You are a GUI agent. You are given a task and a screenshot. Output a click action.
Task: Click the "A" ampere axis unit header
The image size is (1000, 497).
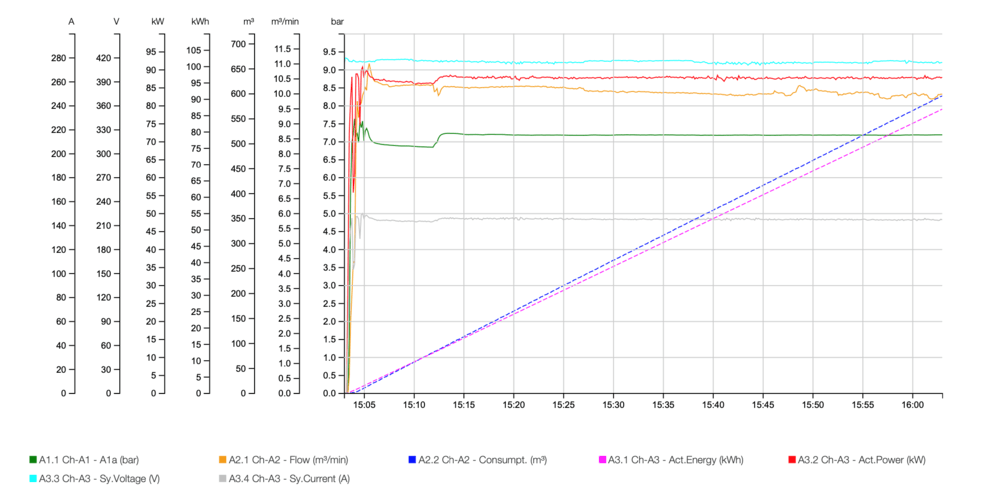pyautogui.click(x=71, y=21)
